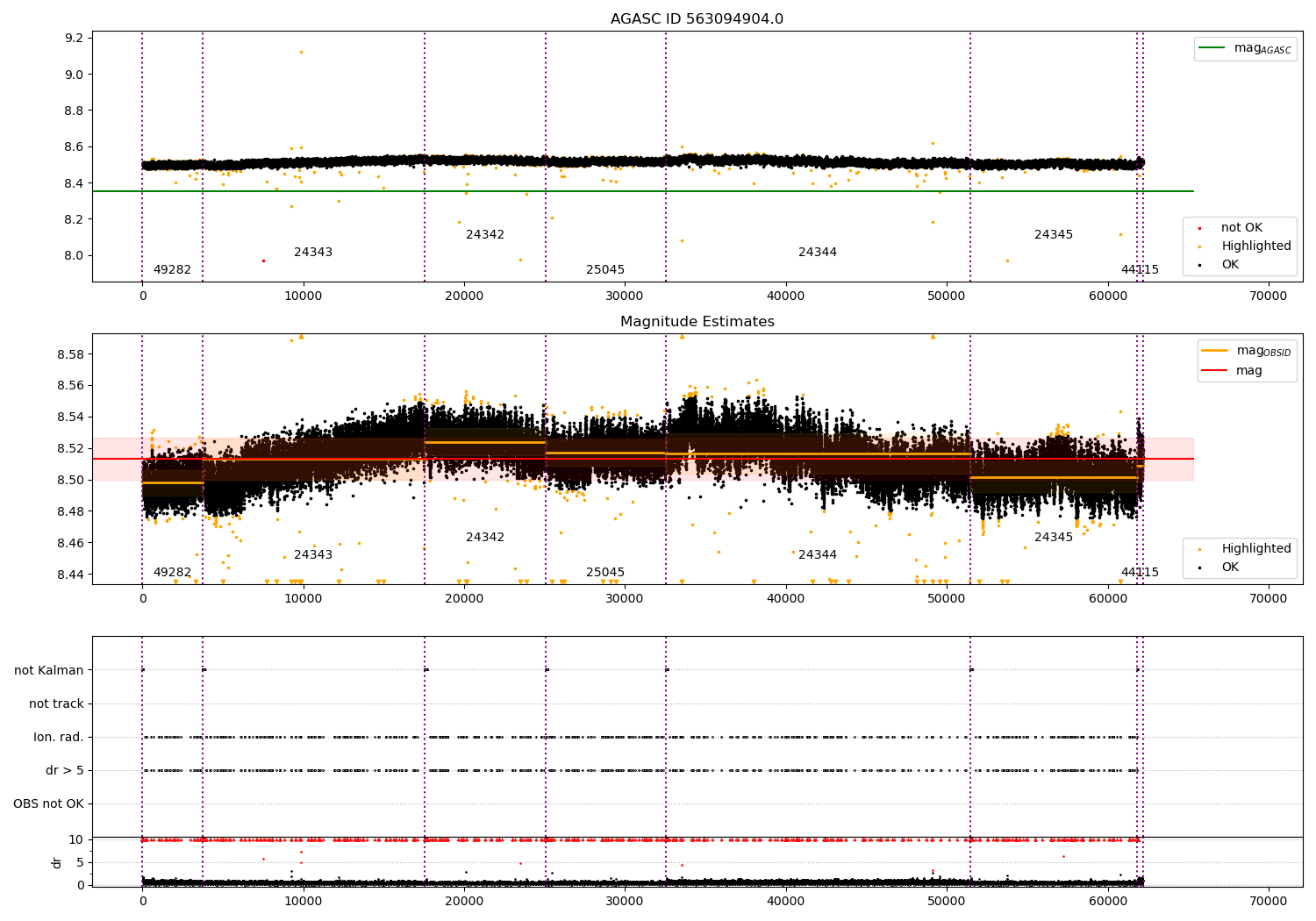Viewport: 1316px width, 921px height.
Task: Click tick value 10 on dr axis
Action: (76, 839)
